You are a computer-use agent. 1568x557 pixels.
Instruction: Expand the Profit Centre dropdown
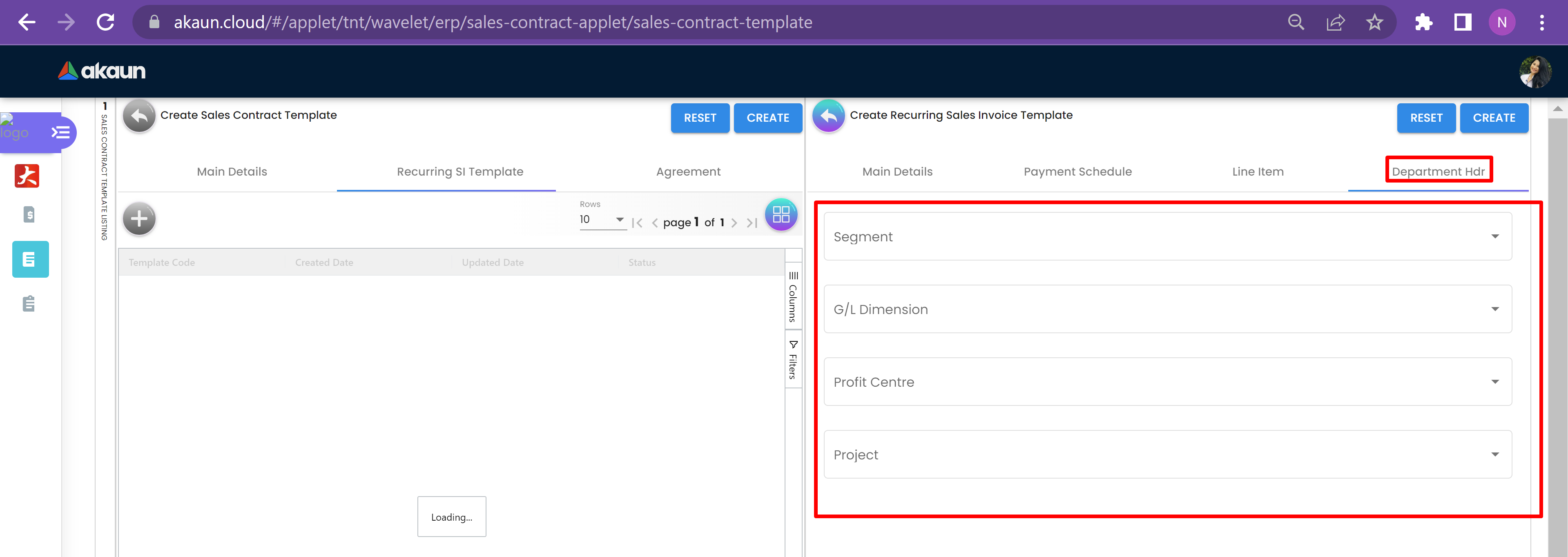pyautogui.click(x=1167, y=382)
